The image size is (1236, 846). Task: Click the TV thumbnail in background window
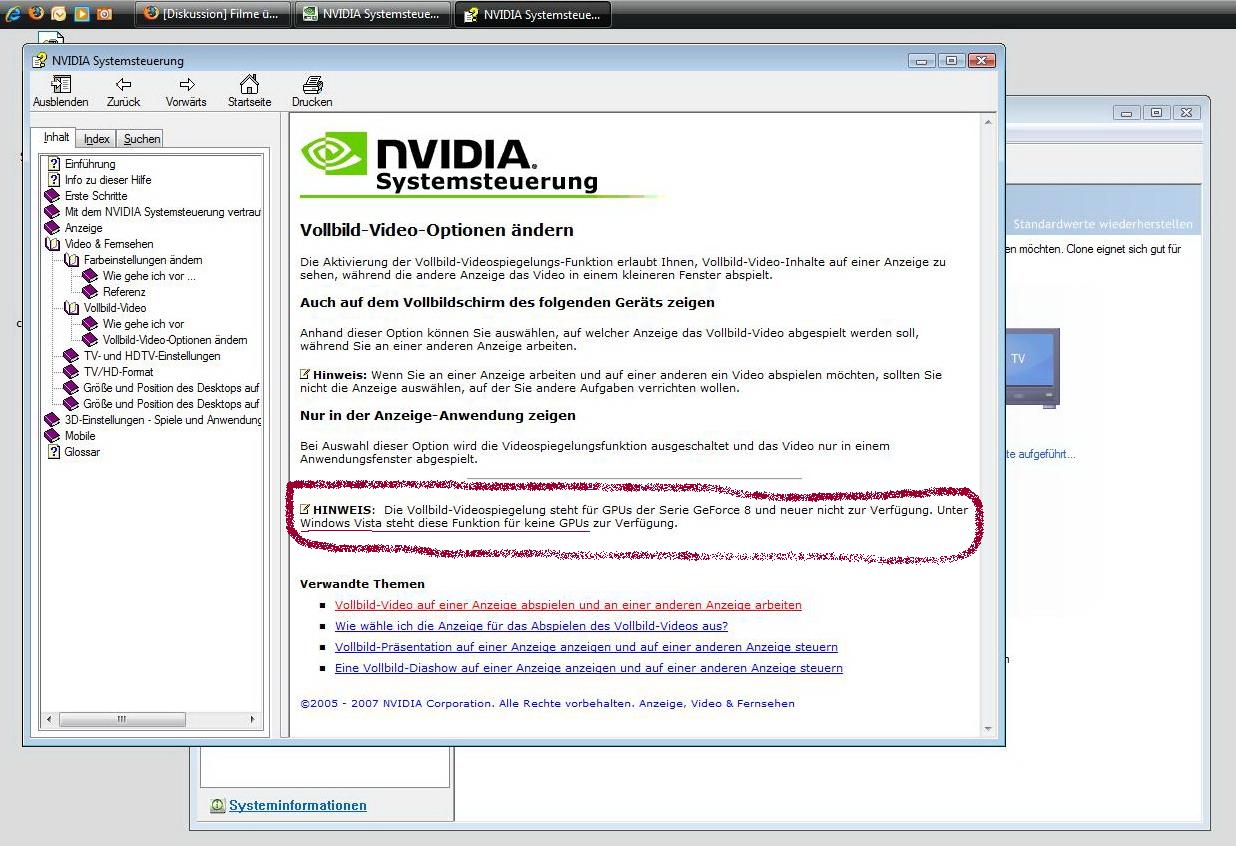pyautogui.click(x=1031, y=369)
